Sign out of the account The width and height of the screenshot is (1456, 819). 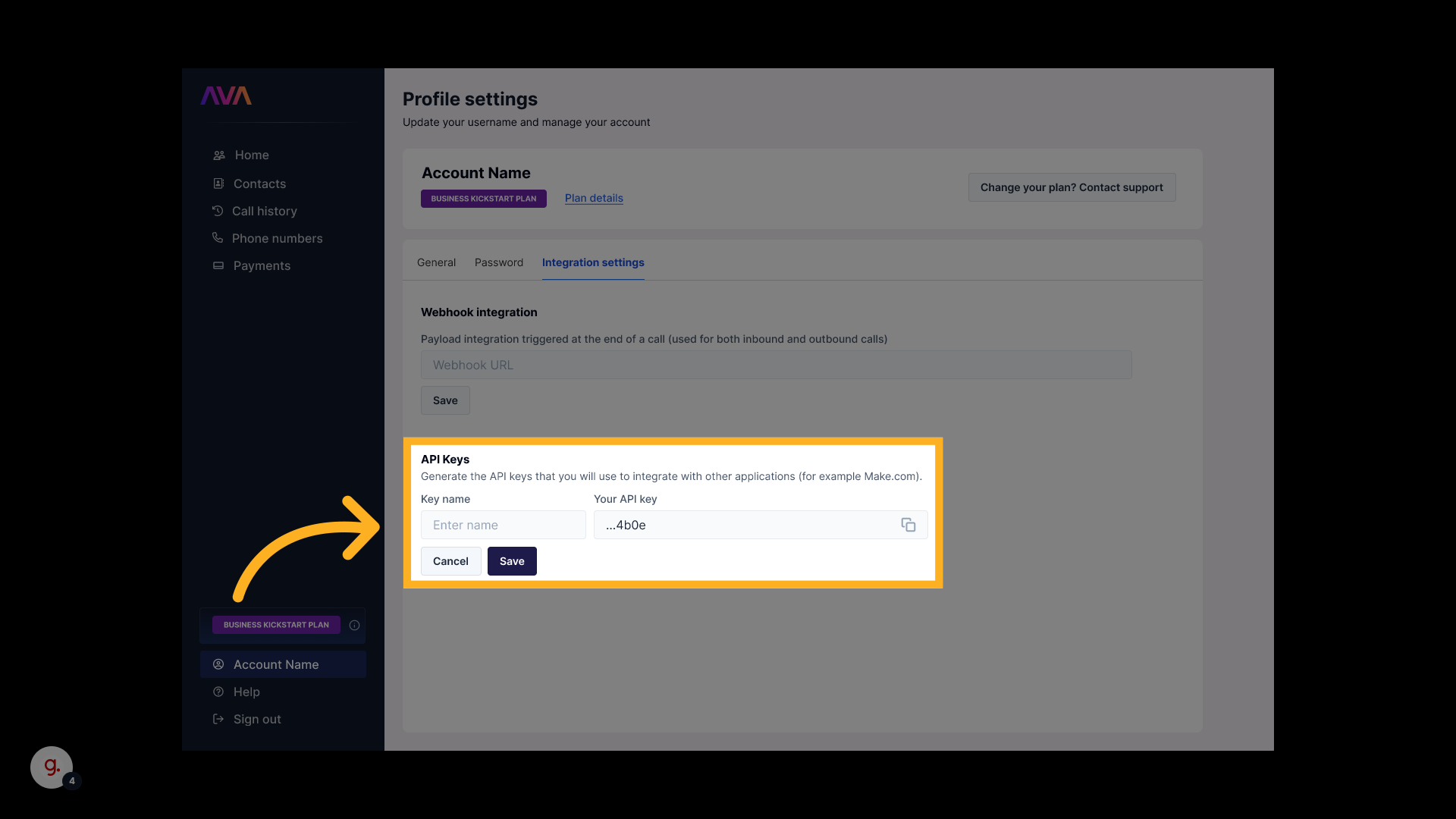coord(256,719)
